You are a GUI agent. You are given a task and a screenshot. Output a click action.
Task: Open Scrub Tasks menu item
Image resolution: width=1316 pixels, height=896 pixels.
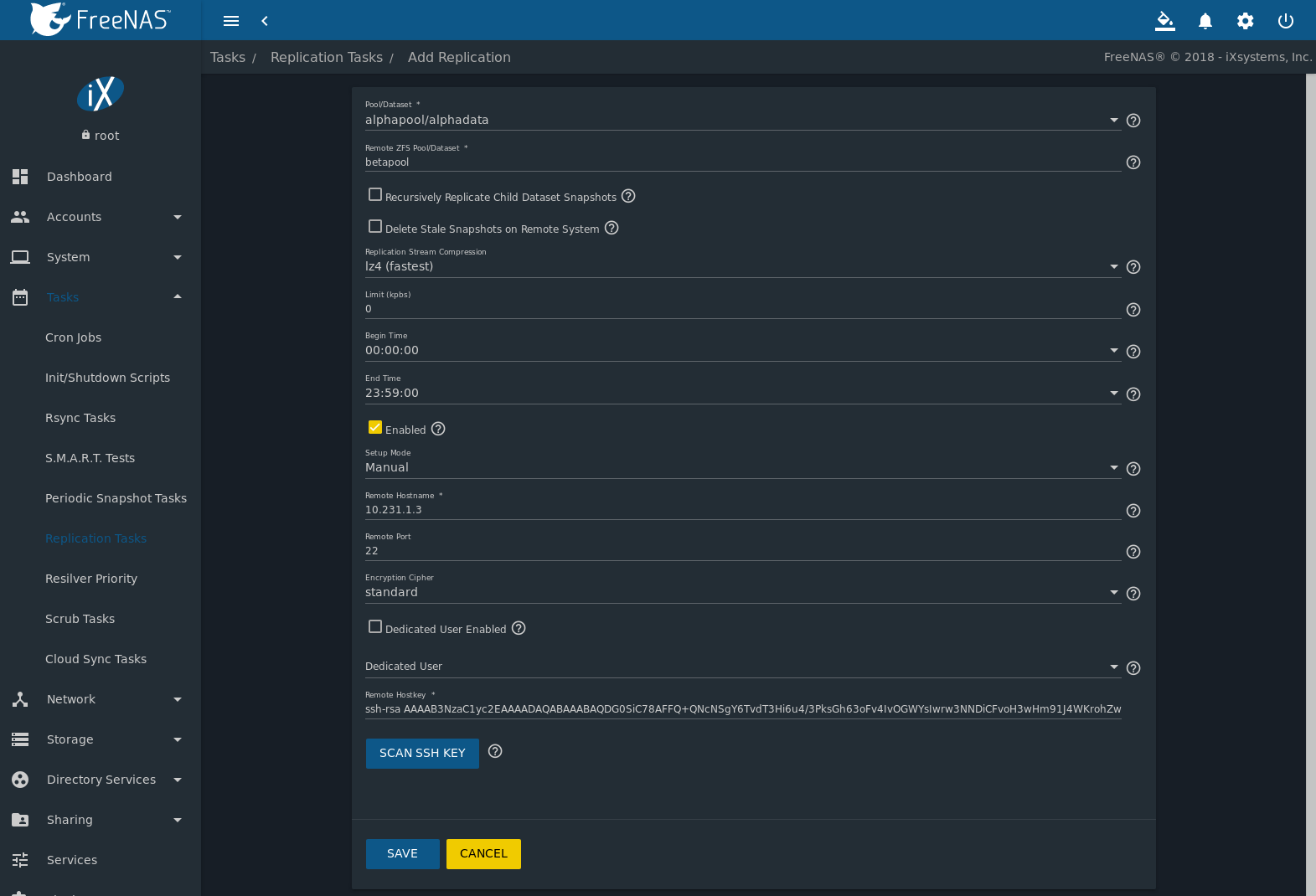(x=101, y=619)
